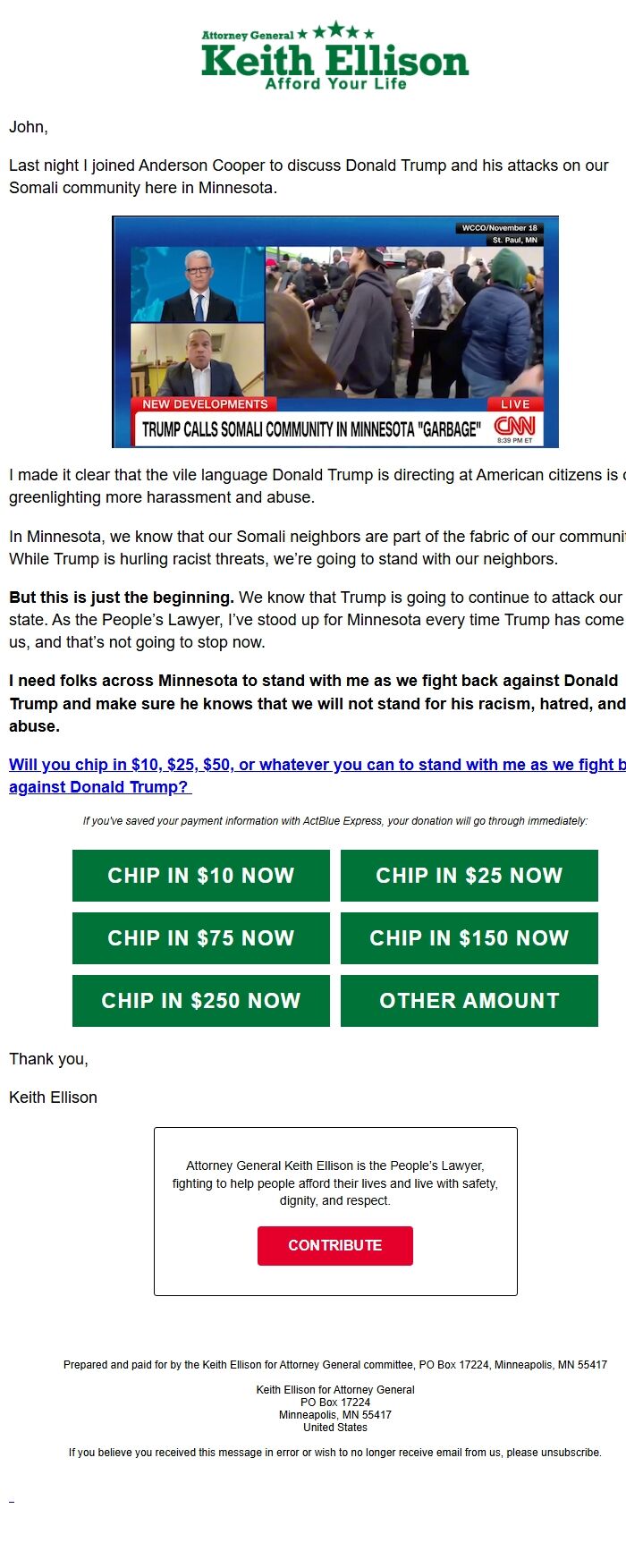Select the LIVE badge on the video still

(x=517, y=403)
